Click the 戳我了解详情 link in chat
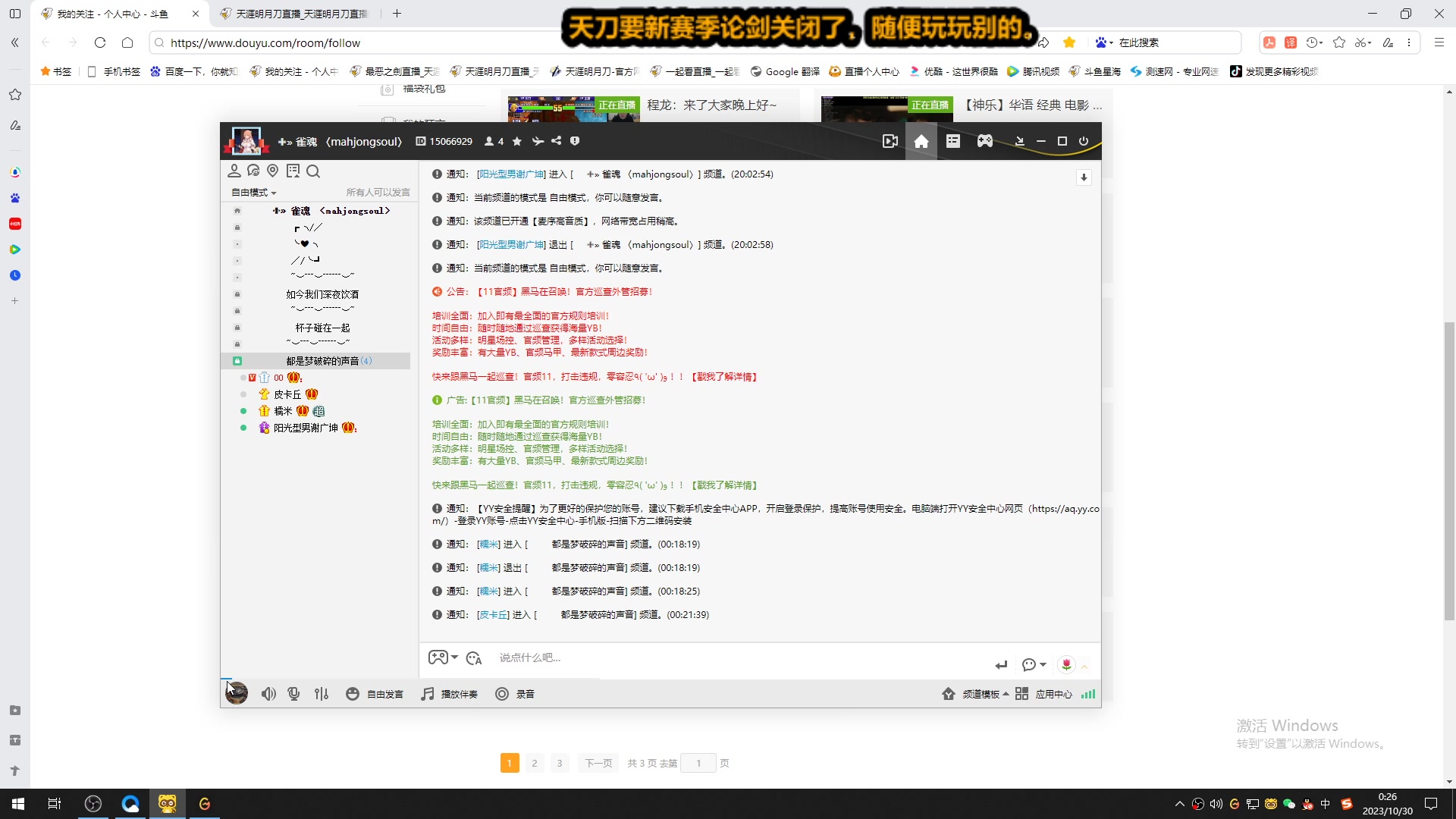This screenshot has height=819, width=1456. [724, 376]
